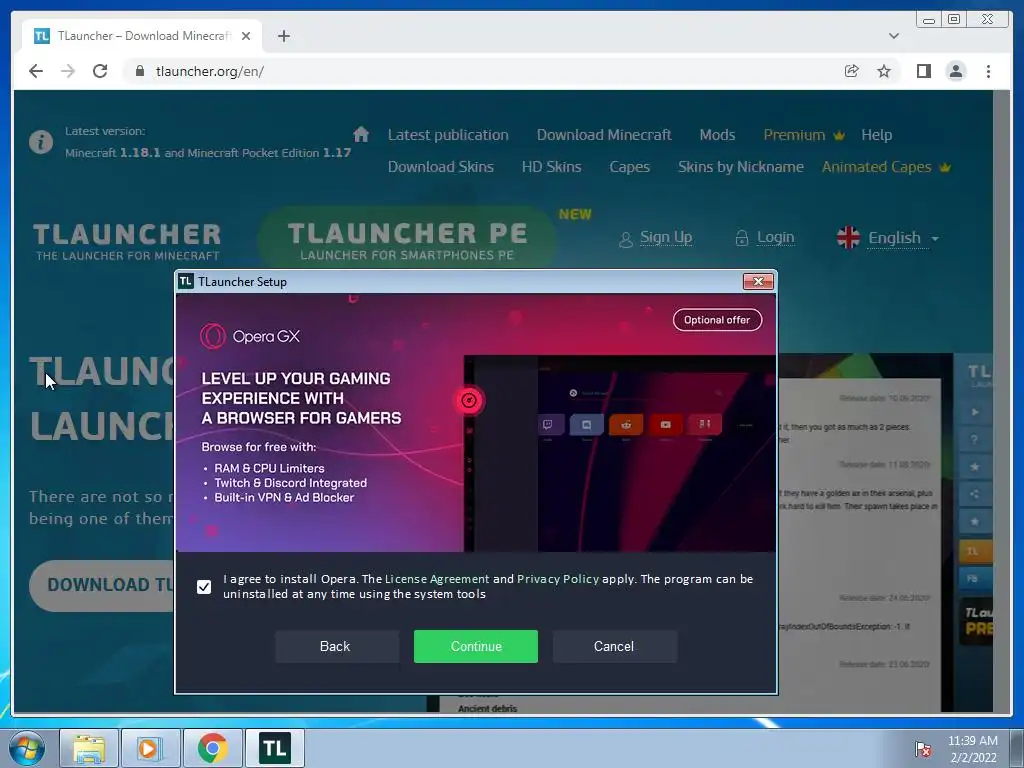Screen dimensions: 1024x768
Task: Open HD Skins page link
Action: pos(551,167)
